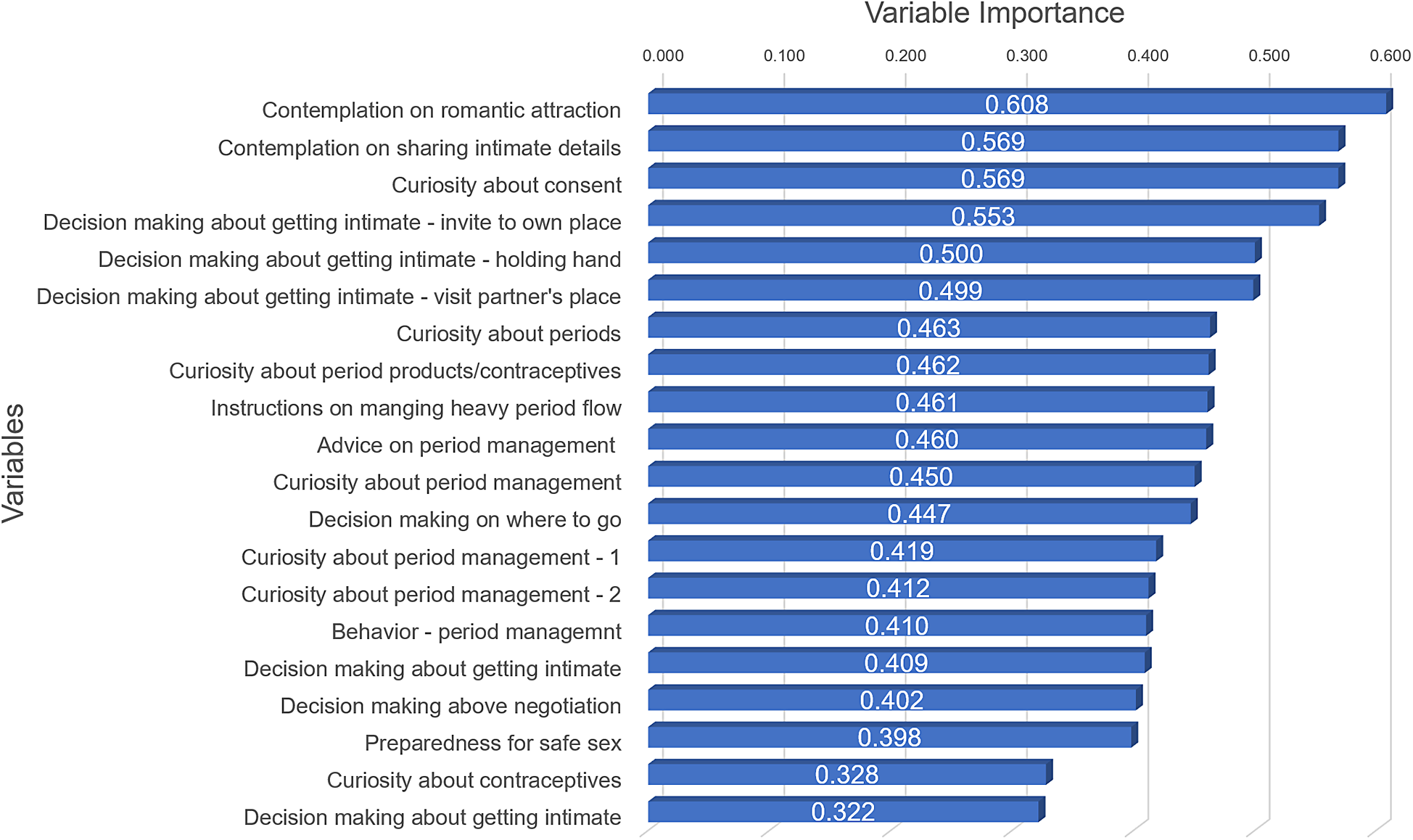Click the Variables y-axis title

pos(15,463)
